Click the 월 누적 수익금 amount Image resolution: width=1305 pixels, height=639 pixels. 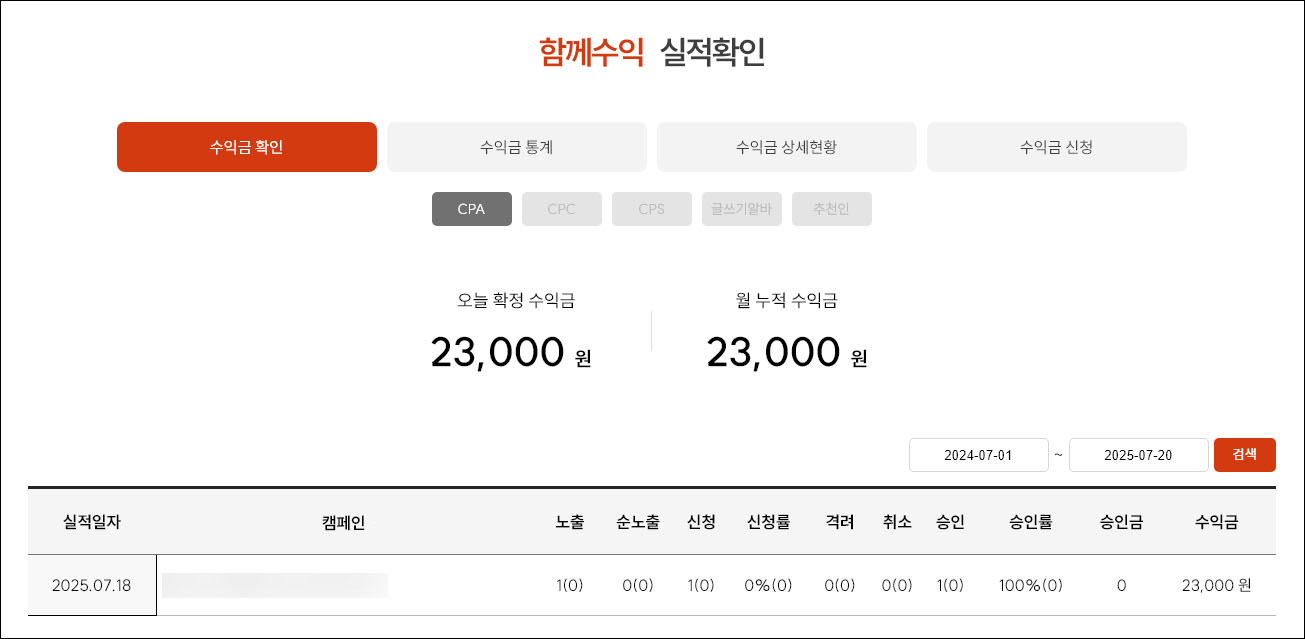[x=773, y=352]
